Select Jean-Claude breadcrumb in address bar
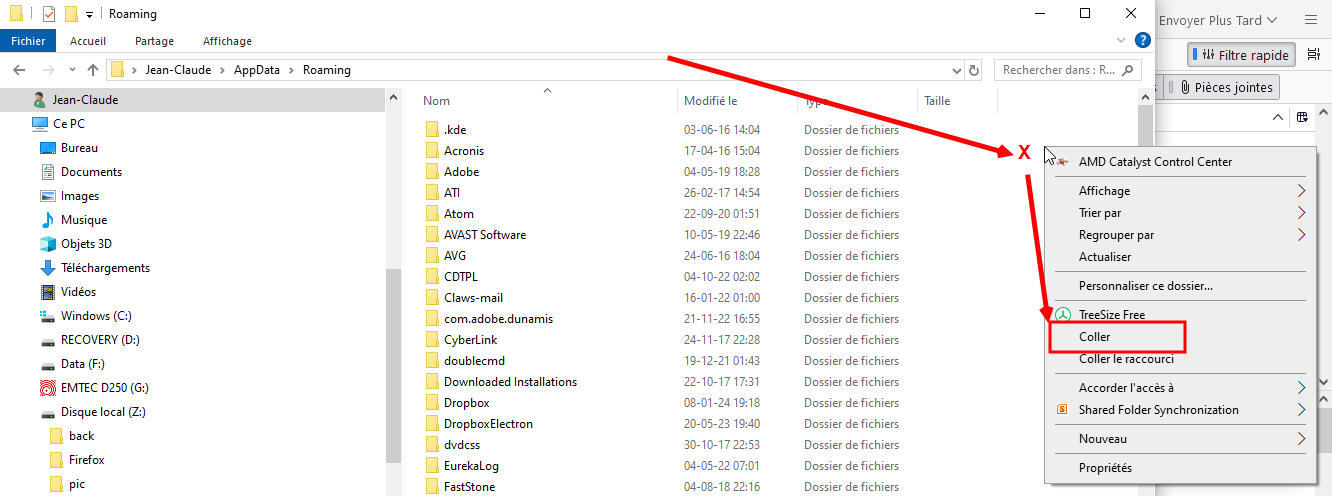Screen dimensions: 1332x496 176,70
